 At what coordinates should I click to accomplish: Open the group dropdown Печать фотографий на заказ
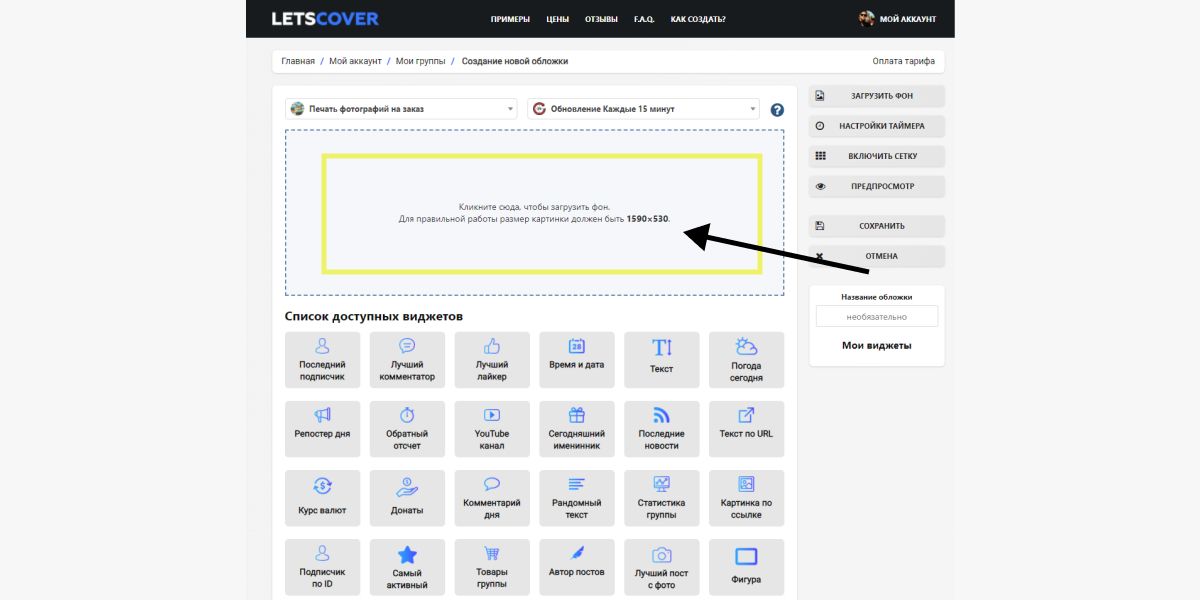point(401,109)
